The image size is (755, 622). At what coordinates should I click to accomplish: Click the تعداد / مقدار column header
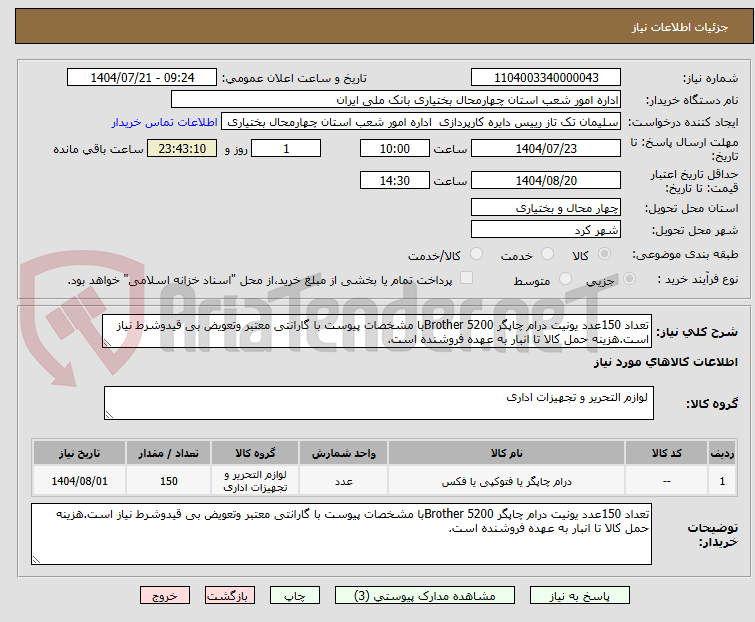pos(169,453)
